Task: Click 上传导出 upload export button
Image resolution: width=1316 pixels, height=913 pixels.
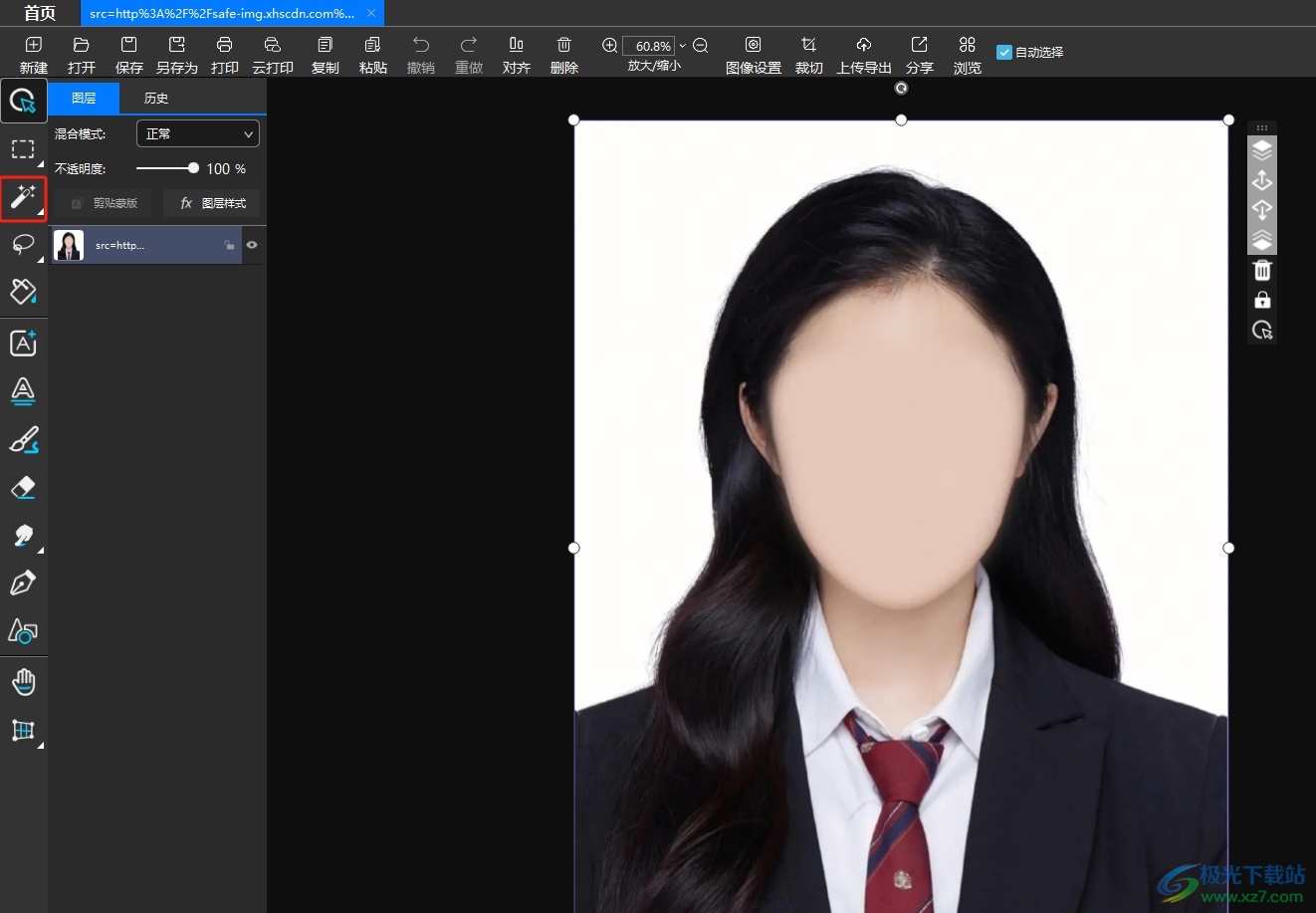Action: tap(864, 55)
